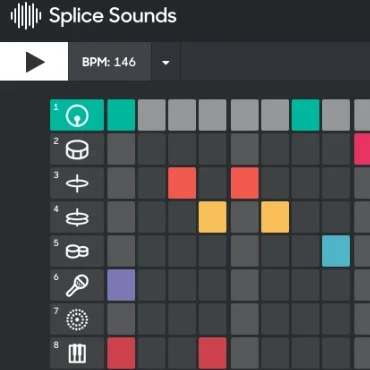Select the dotted circle track 7
370x370 pixels.
[x=77, y=319]
